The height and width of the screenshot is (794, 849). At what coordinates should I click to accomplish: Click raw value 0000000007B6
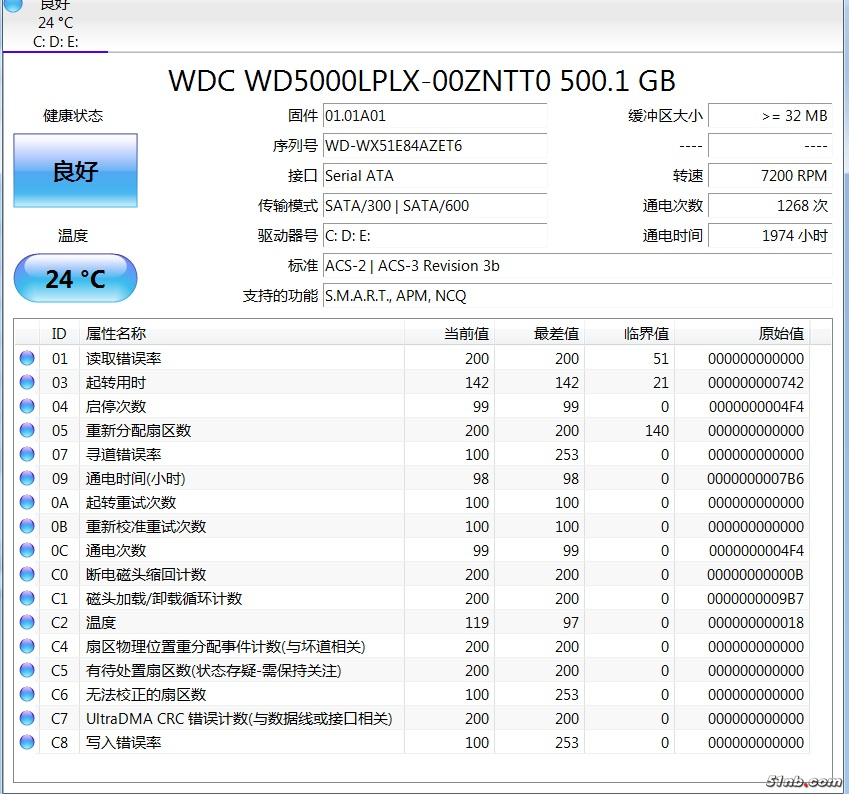756,479
